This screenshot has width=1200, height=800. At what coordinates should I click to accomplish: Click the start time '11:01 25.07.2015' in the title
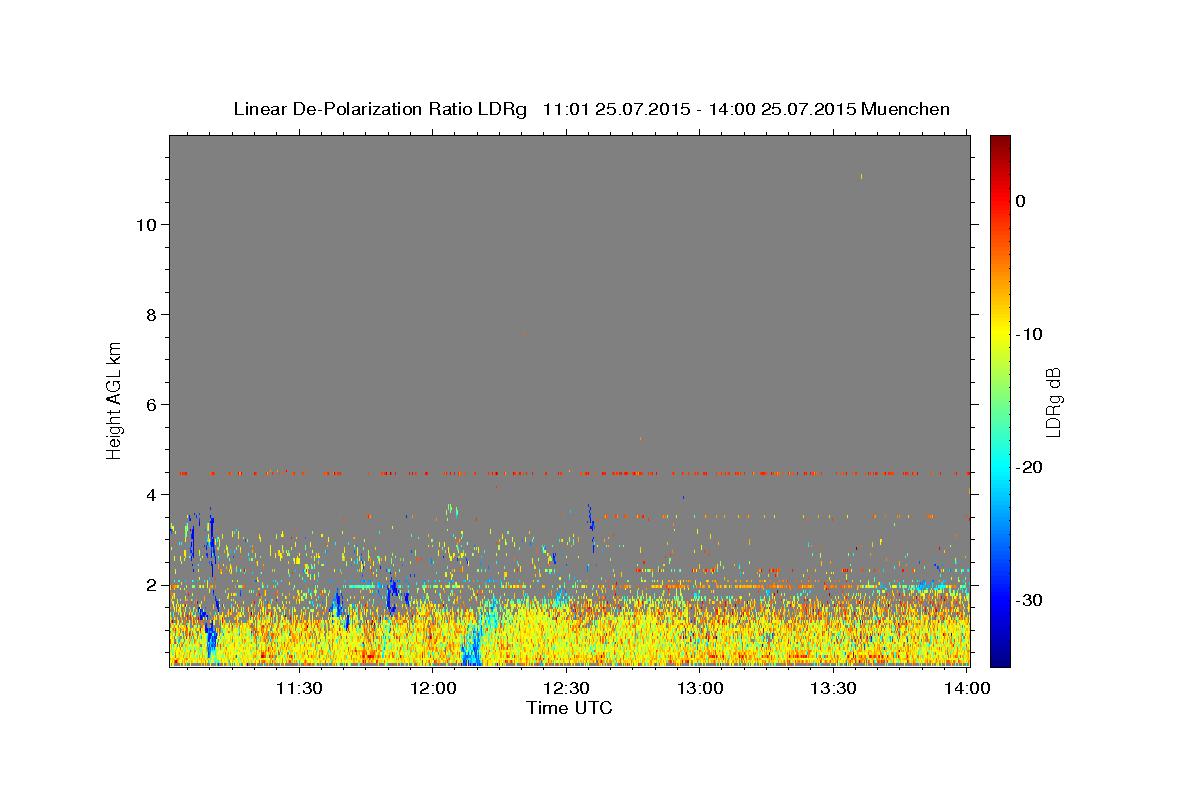click(616, 109)
